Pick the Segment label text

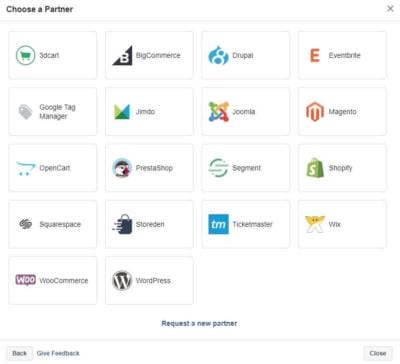coord(246,168)
